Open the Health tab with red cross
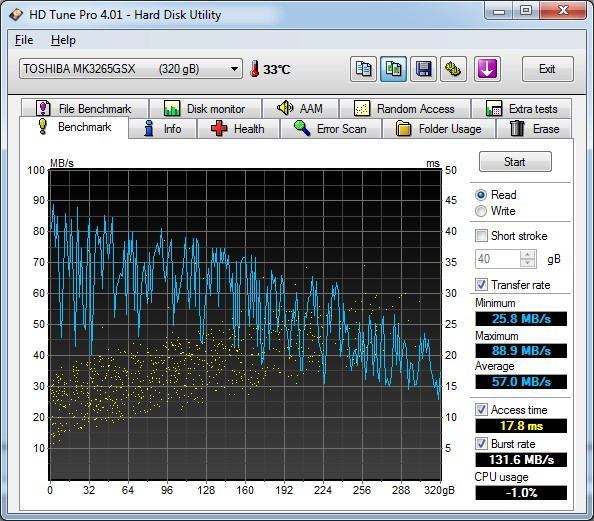 (x=238, y=129)
